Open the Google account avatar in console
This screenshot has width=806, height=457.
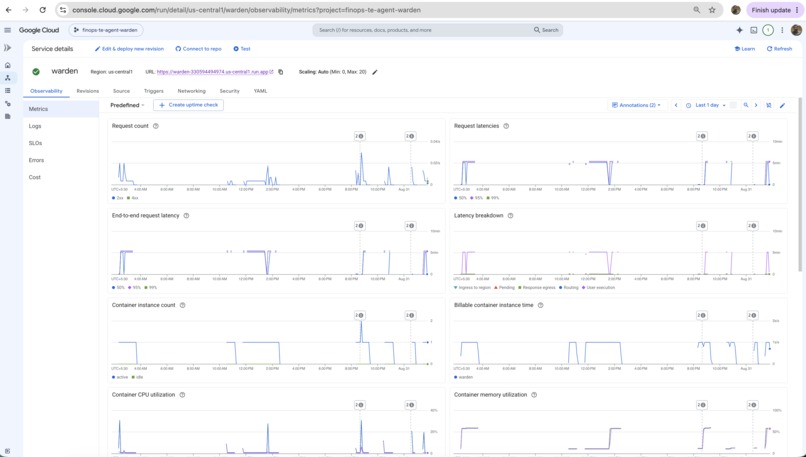796,30
